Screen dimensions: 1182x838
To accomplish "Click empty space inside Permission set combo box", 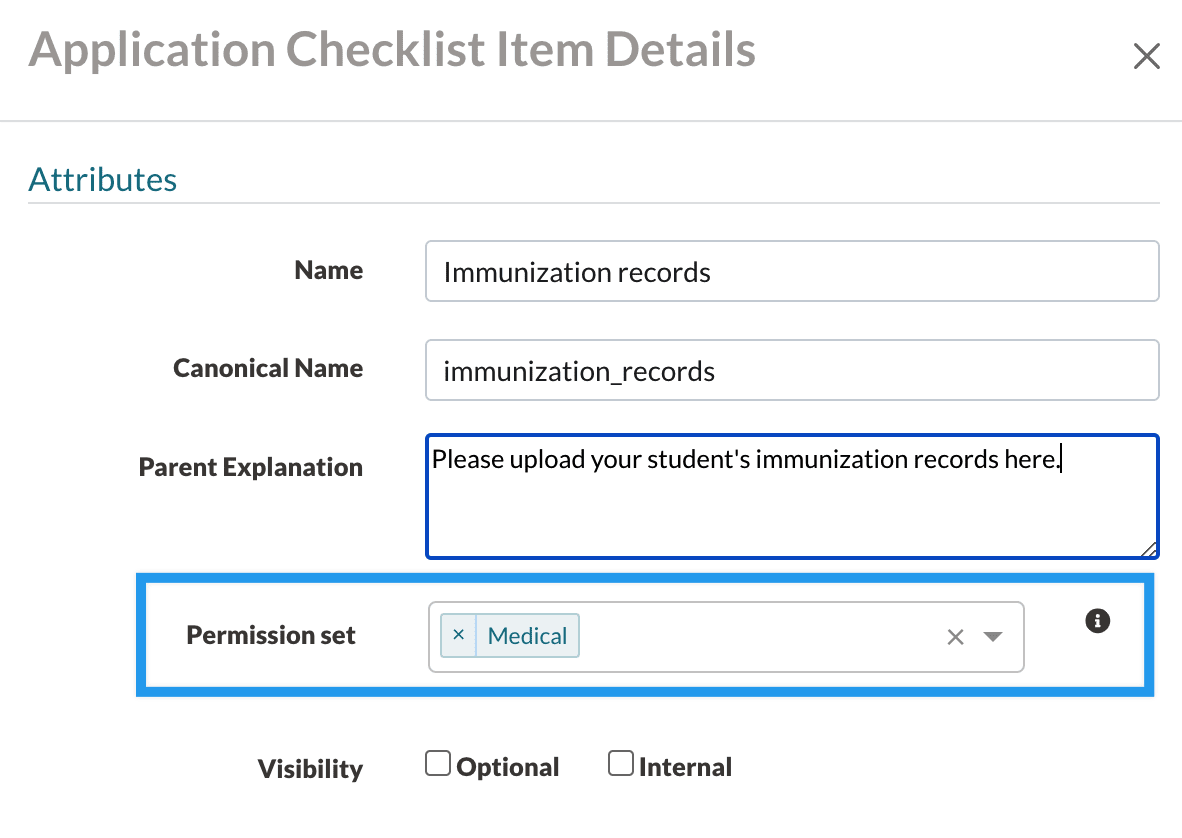I will tap(760, 637).
